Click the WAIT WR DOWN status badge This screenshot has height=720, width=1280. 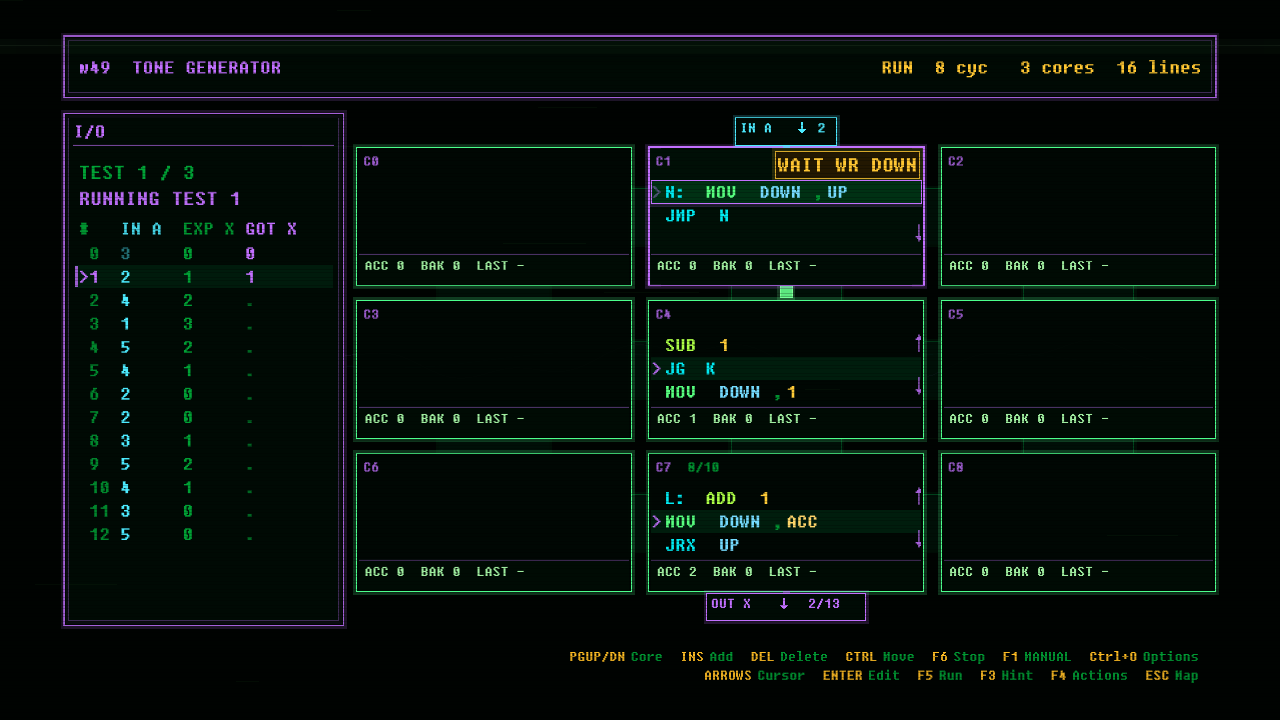tap(847, 165)
